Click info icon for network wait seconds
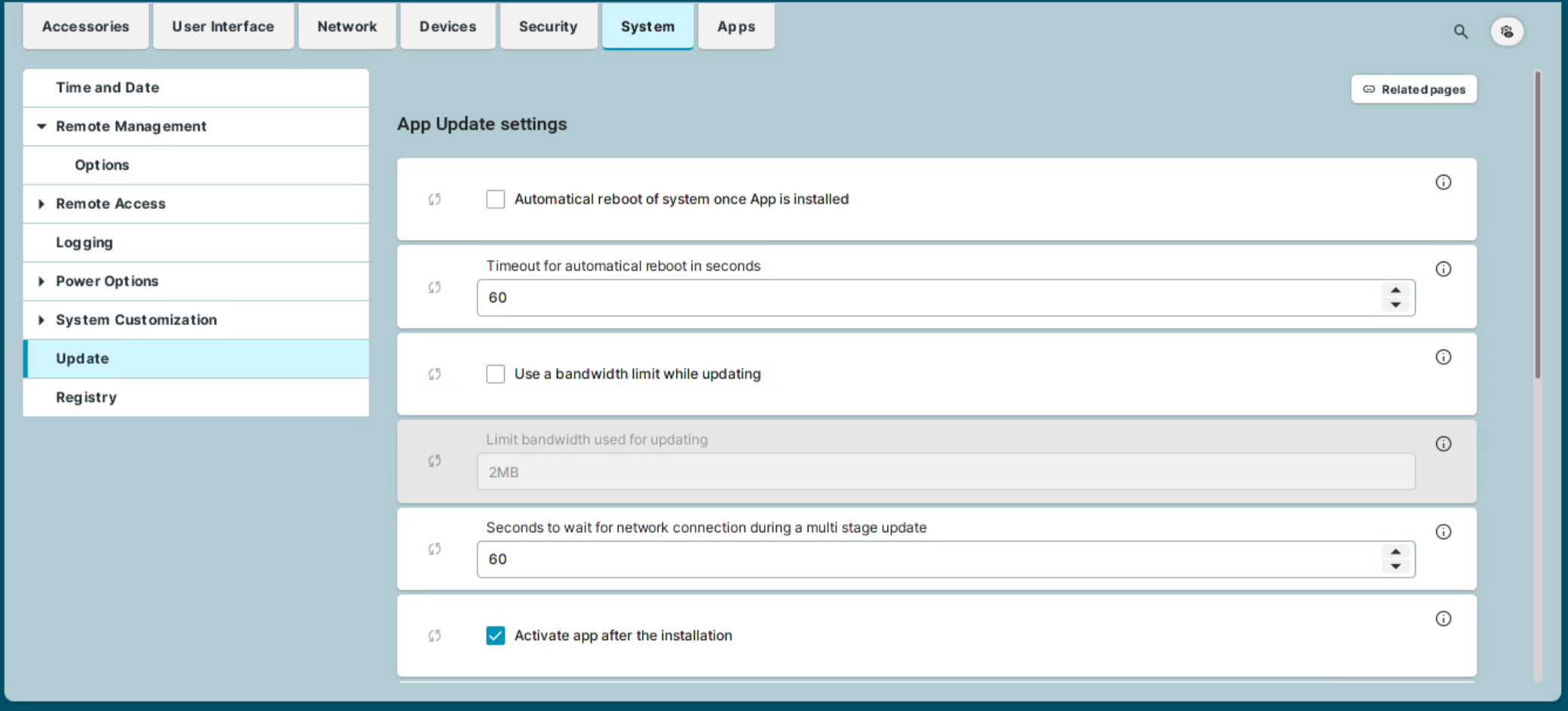This screenshot has width=1568, height=711. (1443, 532)
